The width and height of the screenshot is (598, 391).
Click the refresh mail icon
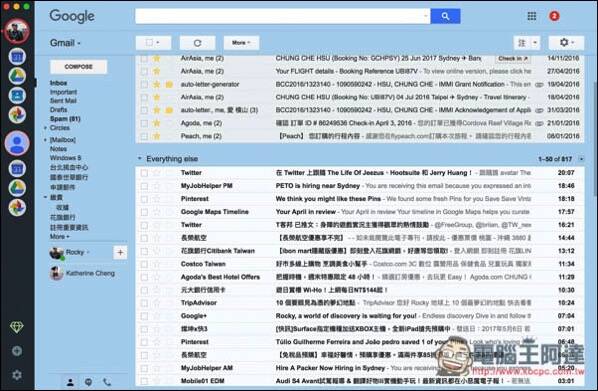pos(197,43)
